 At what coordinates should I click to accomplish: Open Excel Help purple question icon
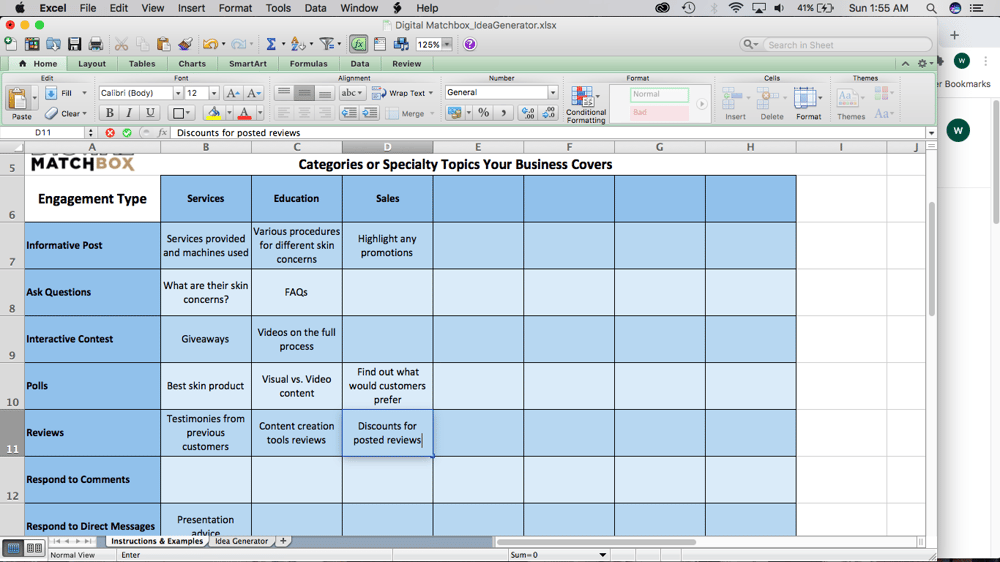click(470, 44)
